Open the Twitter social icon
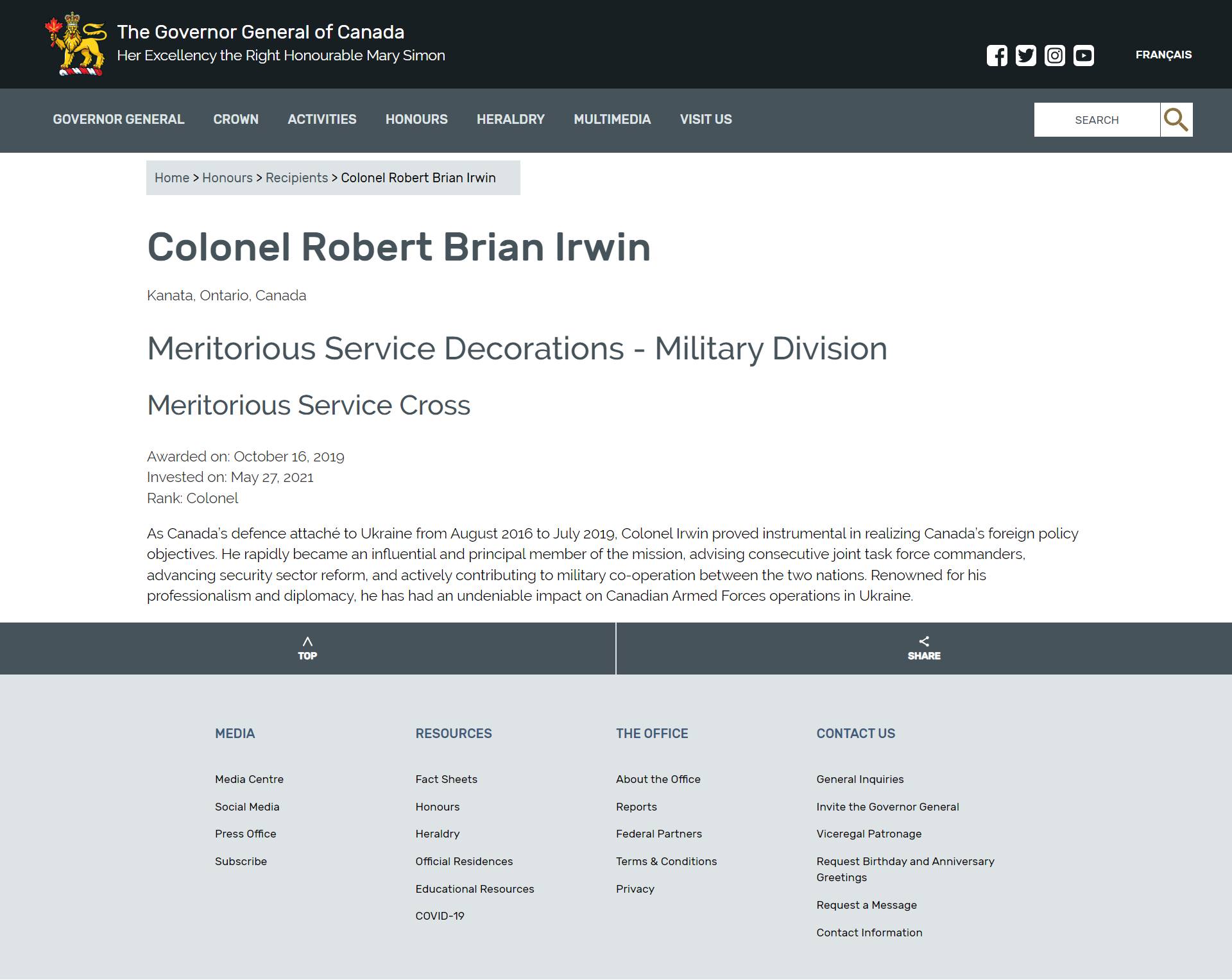Image resolution: width=1232 pixels, height=980 pixels. click(x=1025, y=56)
